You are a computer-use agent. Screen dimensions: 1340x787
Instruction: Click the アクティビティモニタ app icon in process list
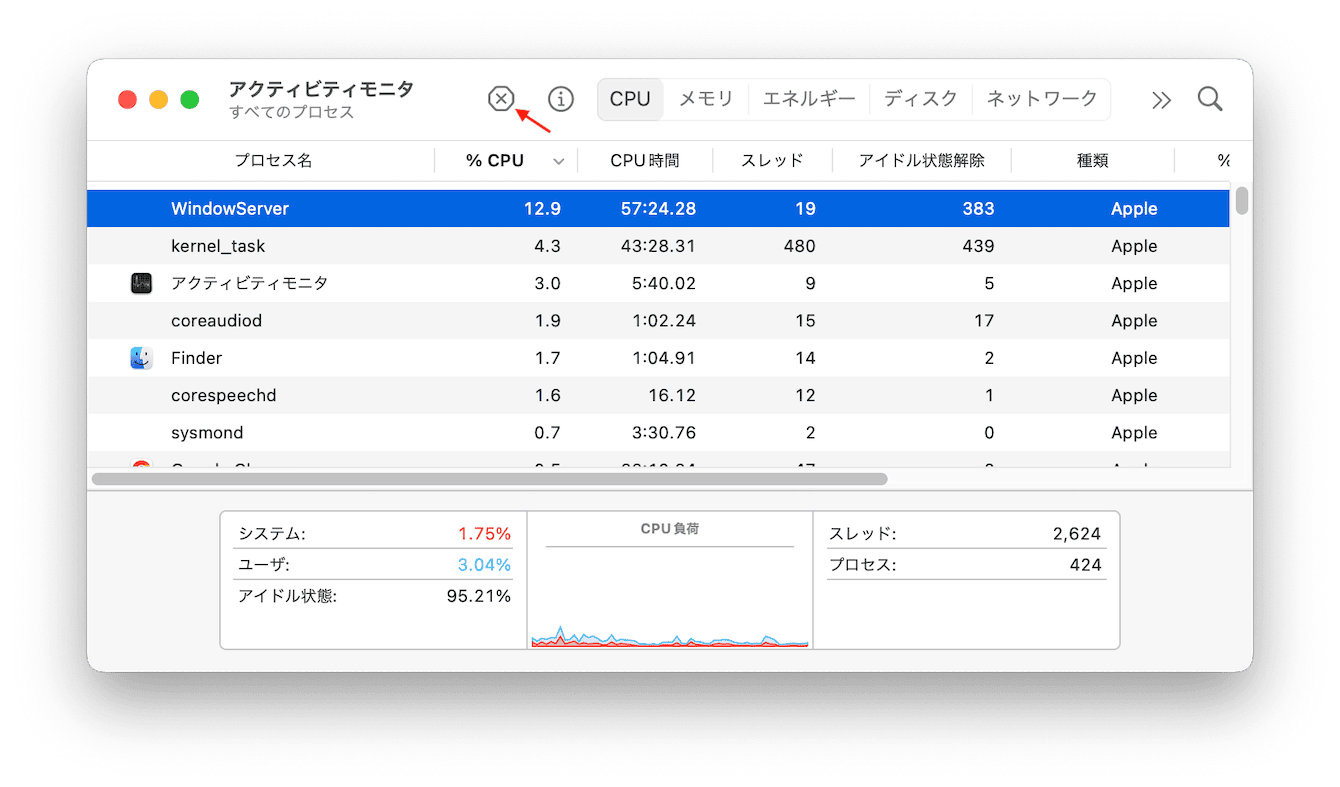click(141, 283)
